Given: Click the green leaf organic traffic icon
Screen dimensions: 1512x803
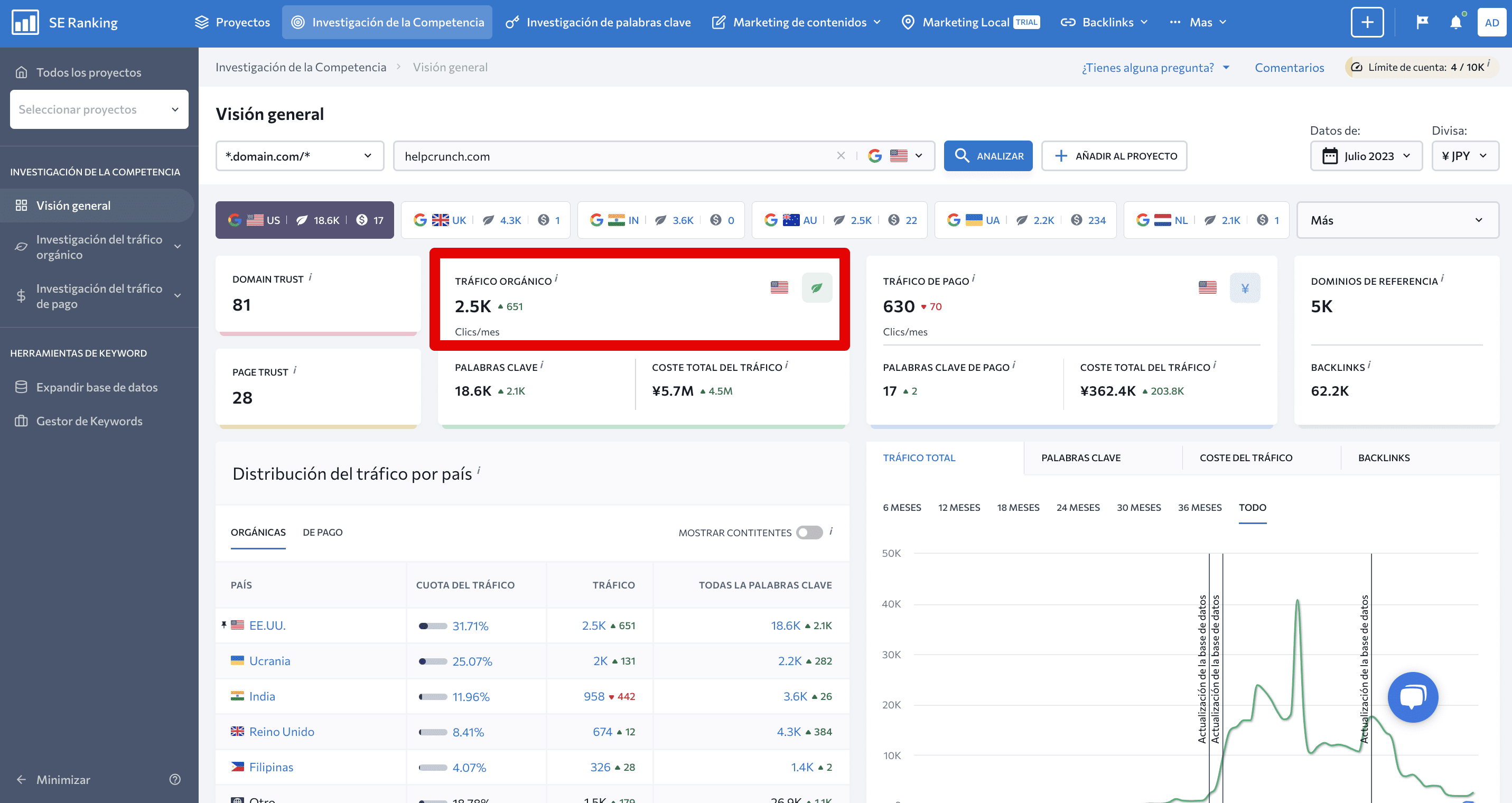Looking at the screenshot, I should (816, 287).
